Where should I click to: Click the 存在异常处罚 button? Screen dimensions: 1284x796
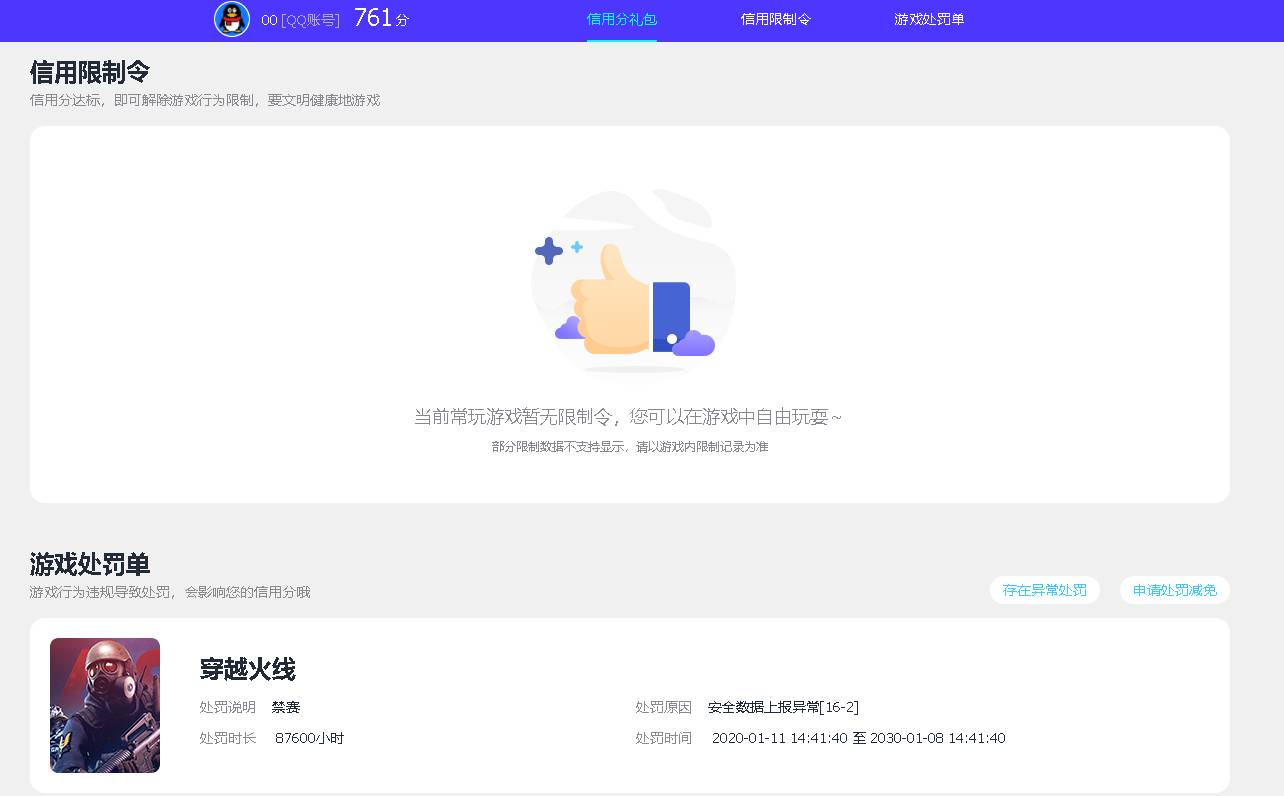(1044, 590)
